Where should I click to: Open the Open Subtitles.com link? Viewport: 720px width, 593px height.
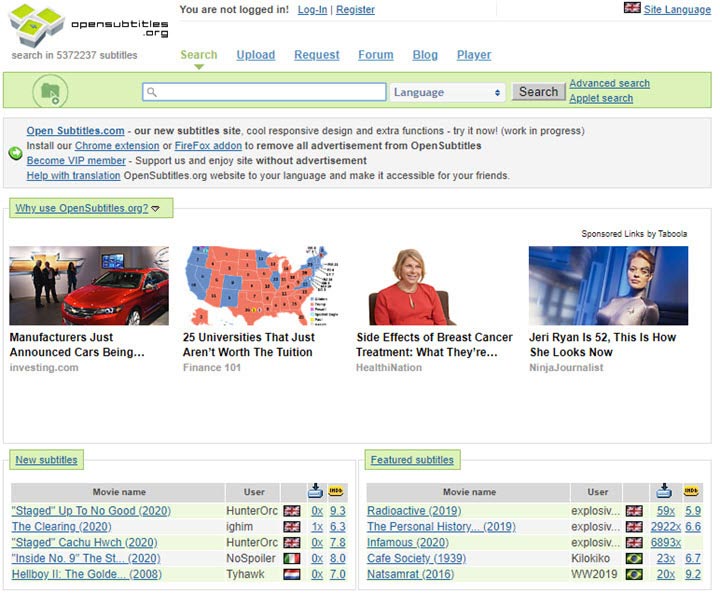click(75, 130)
